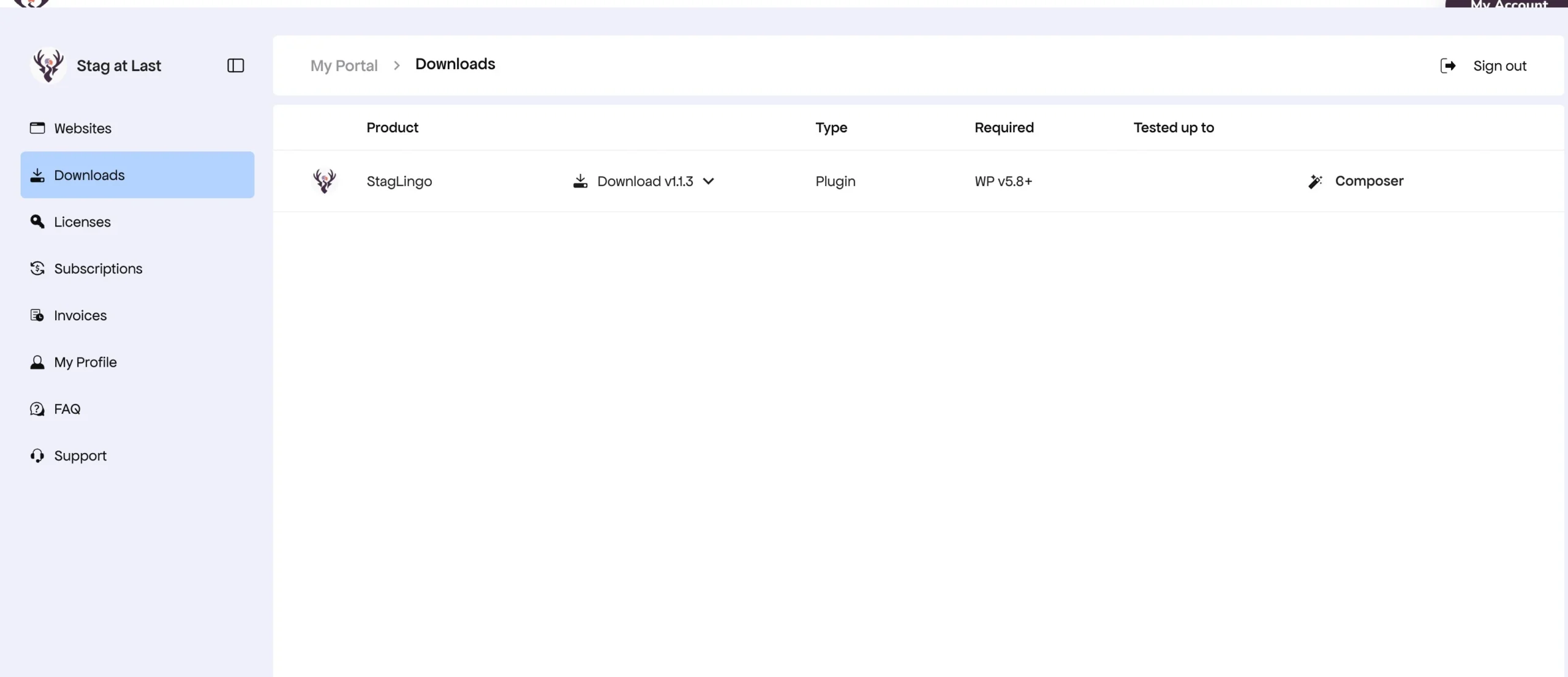Viewport: 1568px width, 677px height.
Task: Click the FAQ question bubble icon
Action: pyautogui.click(x=37, y=409)
